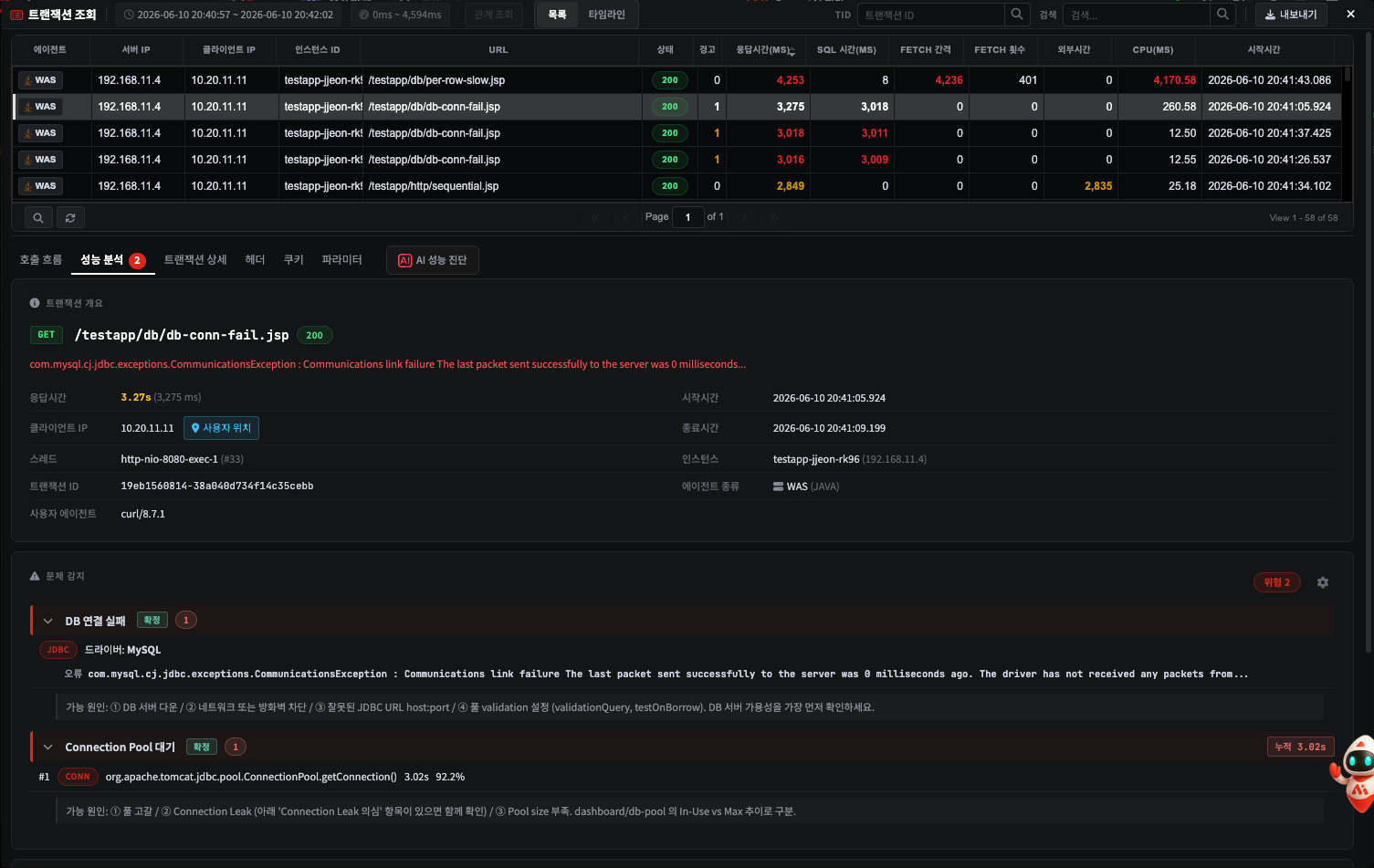Sort by FETCH 횟수 column header
The image size is (1374, 868).
coord(1000,50)
